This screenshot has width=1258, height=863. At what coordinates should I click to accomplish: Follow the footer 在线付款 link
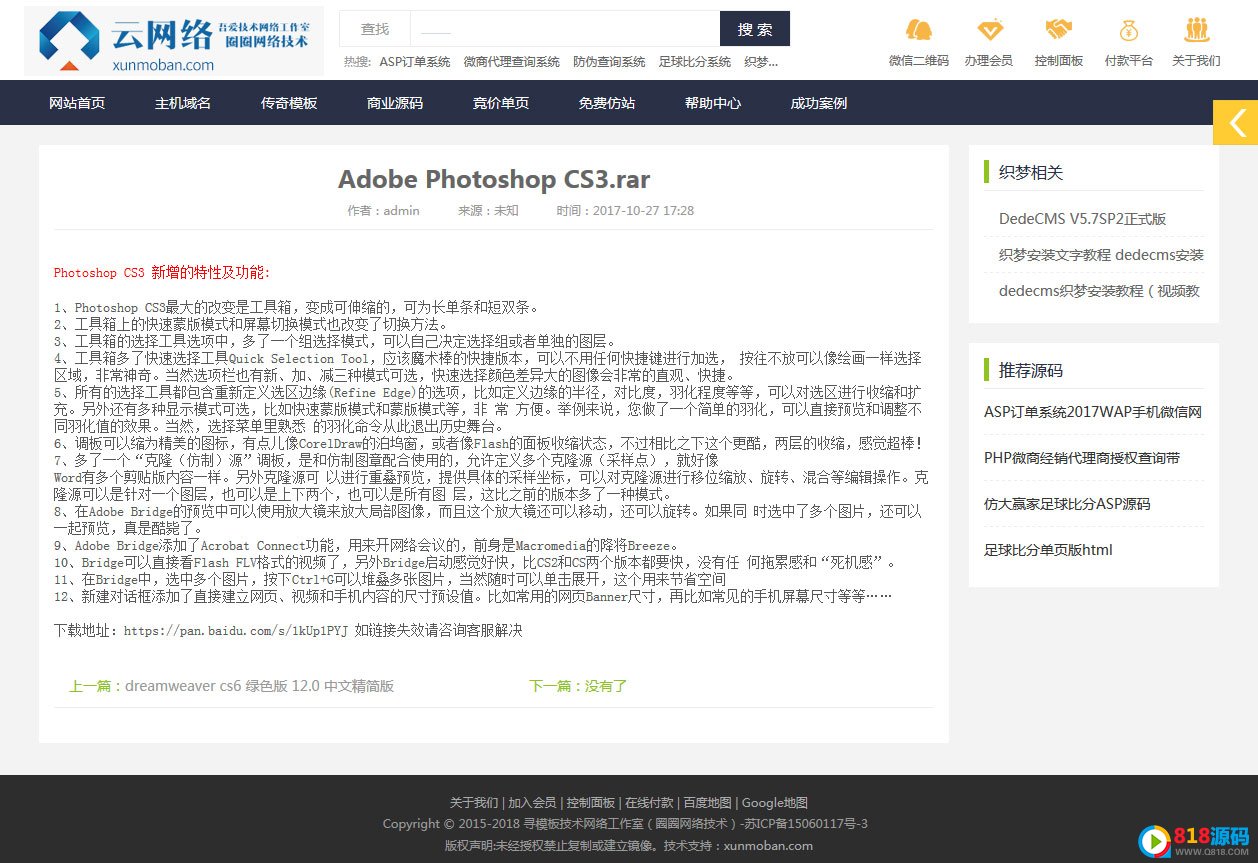[649, 803]
